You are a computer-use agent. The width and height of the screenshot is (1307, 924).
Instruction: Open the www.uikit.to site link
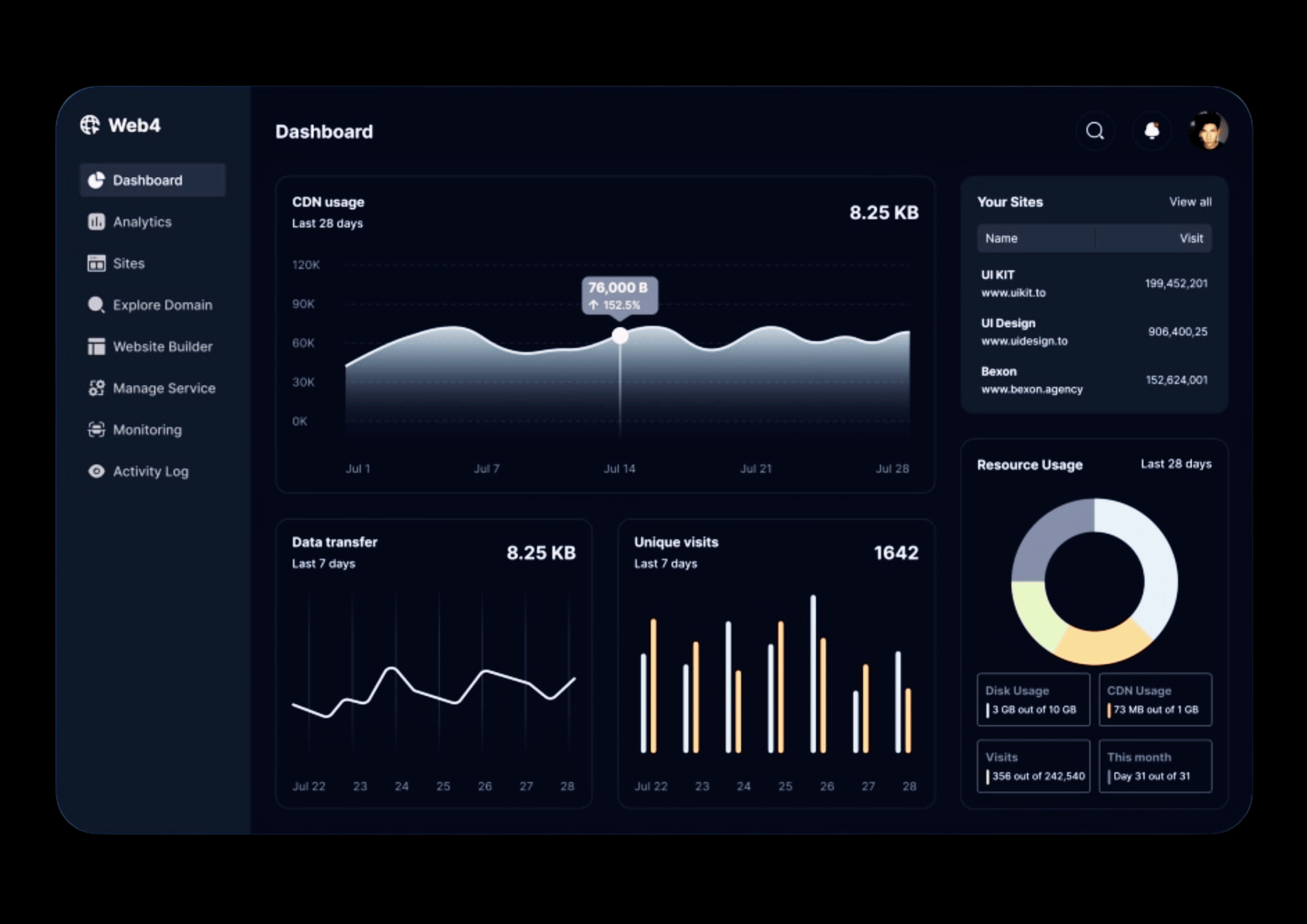click(1013, 293)
